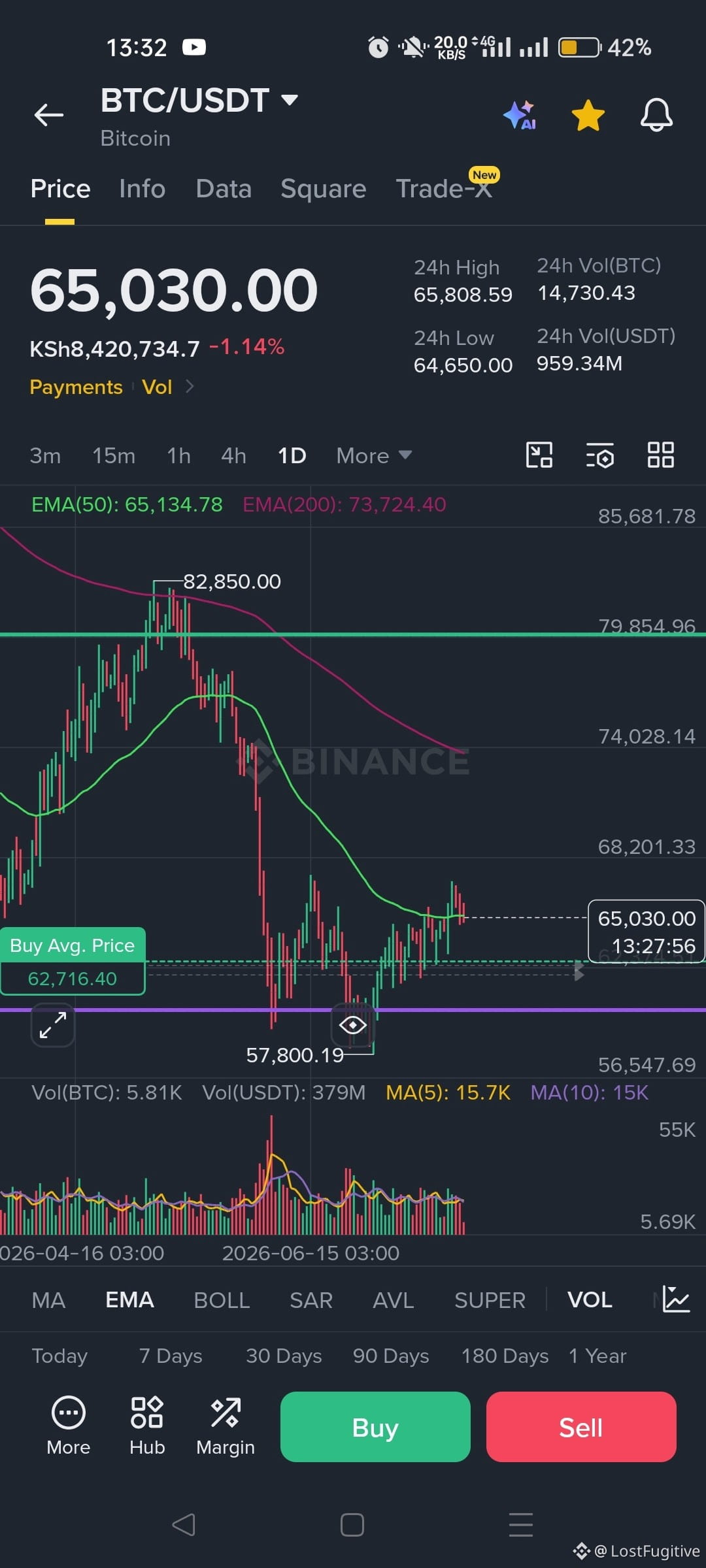Screen dimensions: 706x1568
Task: Open the Hub icon
Action: point(147,1426)
